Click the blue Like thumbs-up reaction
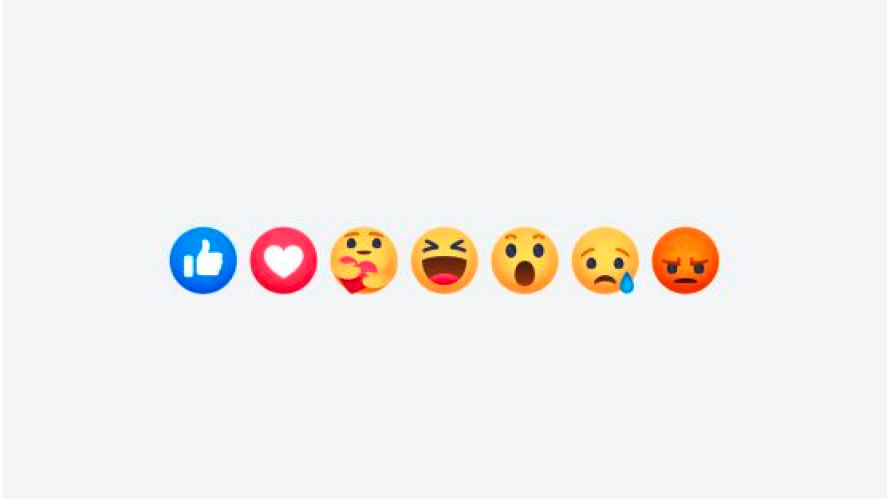 [203, 260]
